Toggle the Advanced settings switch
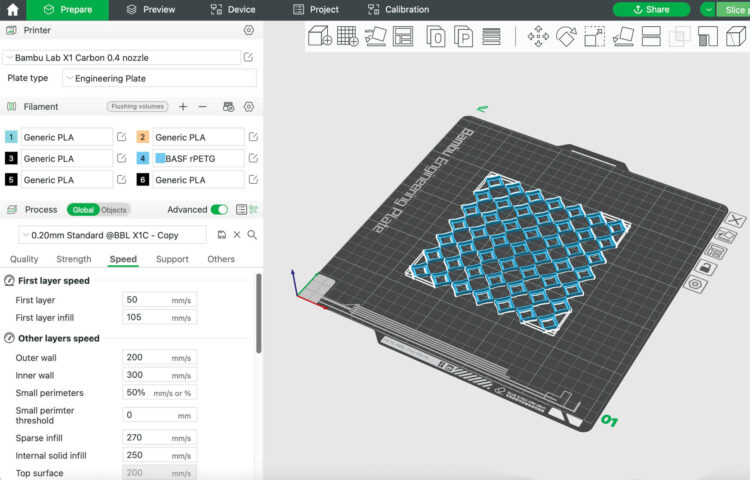The image size is (750, 480). pyautogui.click(x=219, y=210)
